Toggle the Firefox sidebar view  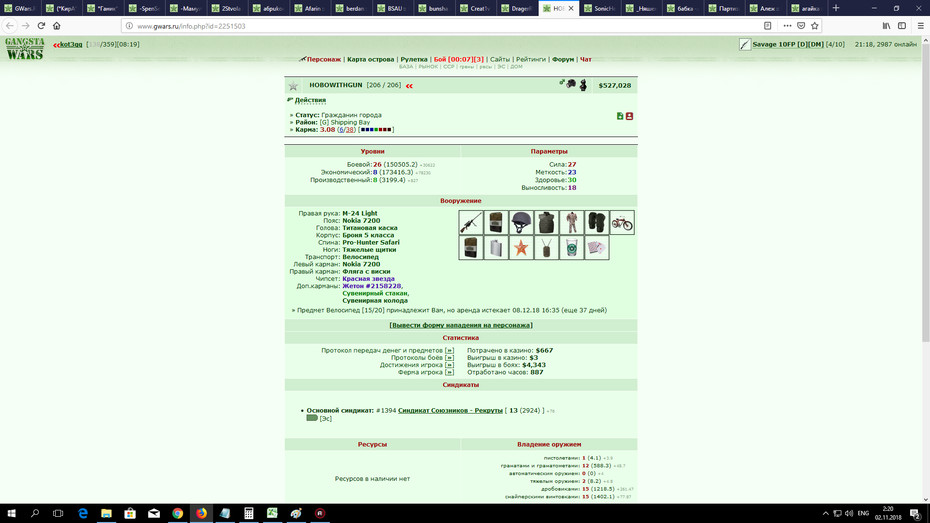(902, 25)
